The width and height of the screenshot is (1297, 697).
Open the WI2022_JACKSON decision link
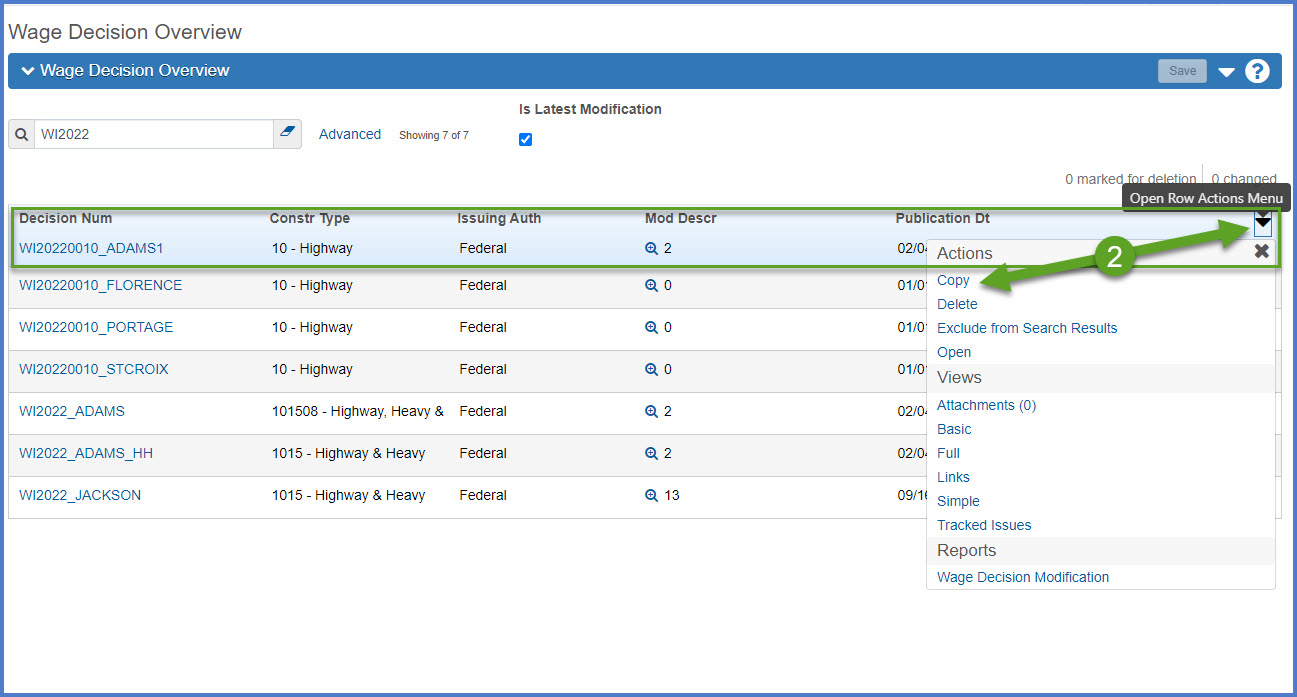point(80,495)
